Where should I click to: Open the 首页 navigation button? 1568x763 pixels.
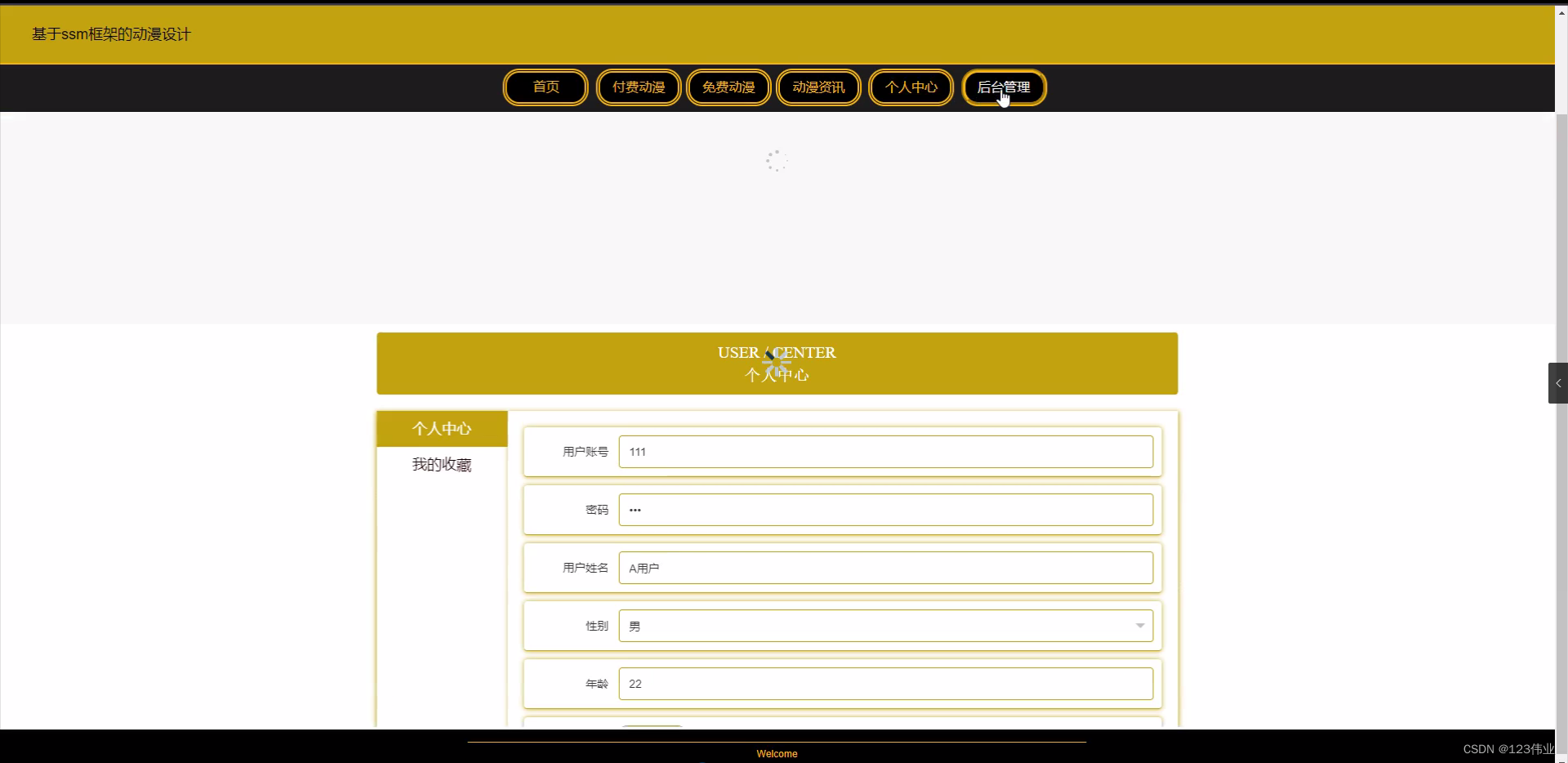(545, 87)
